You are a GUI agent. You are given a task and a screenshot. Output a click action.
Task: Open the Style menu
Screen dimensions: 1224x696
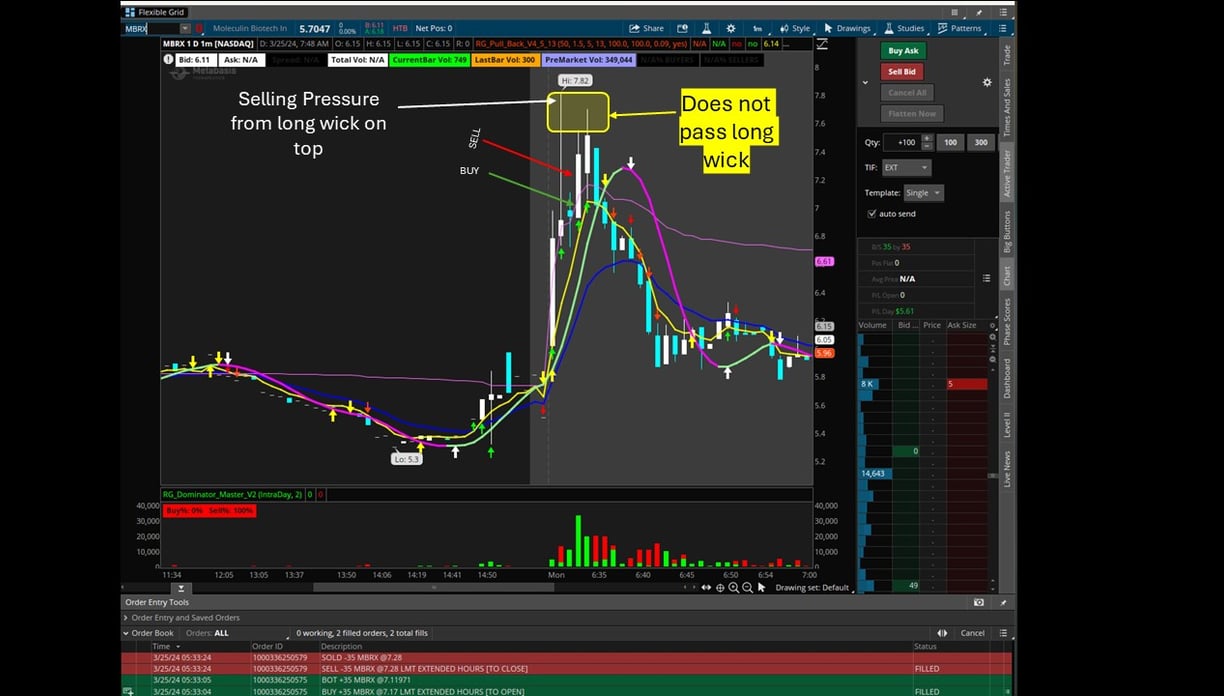click(796, 28)
